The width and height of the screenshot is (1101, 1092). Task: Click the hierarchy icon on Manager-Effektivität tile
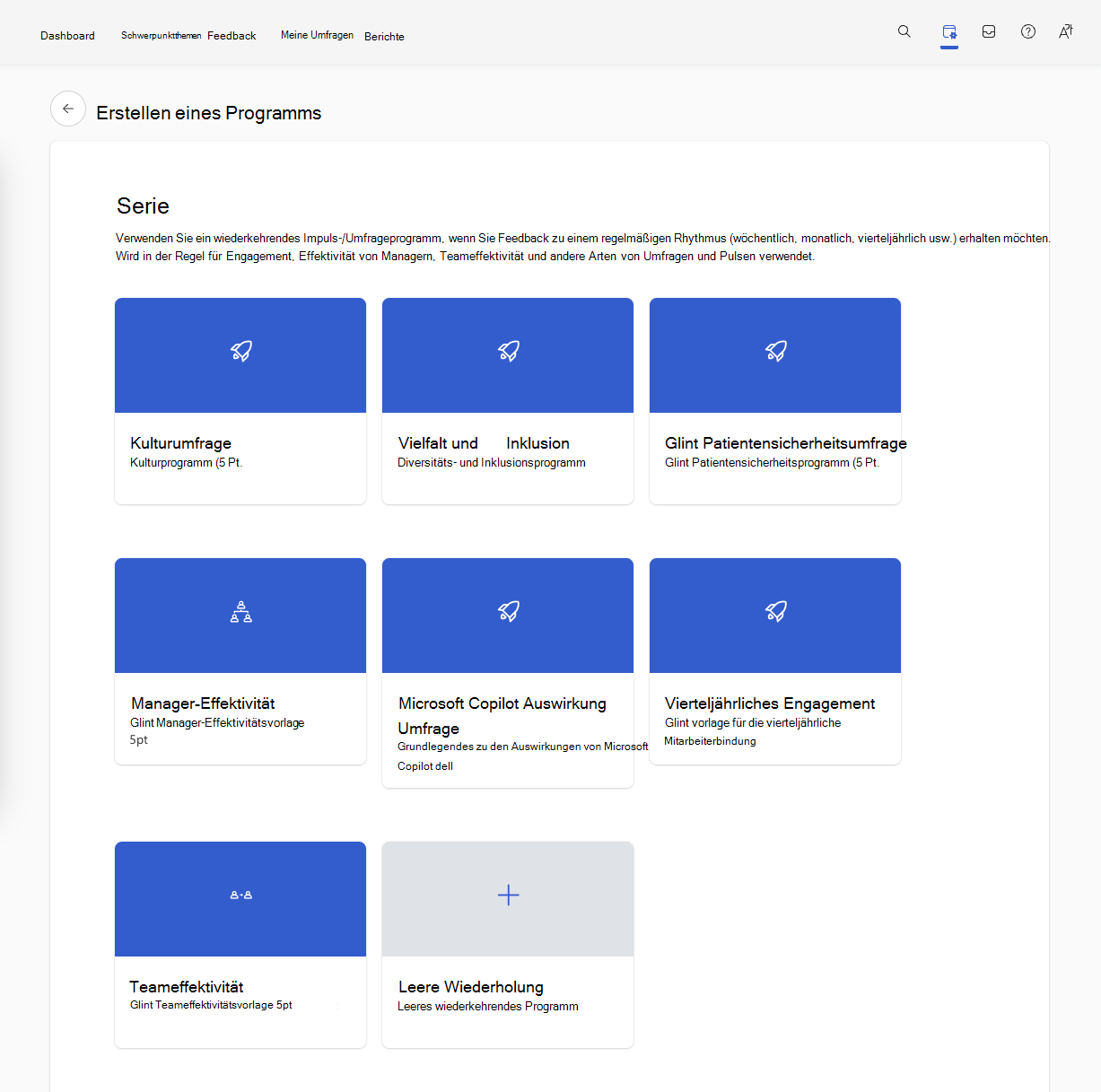click(240, 613)
